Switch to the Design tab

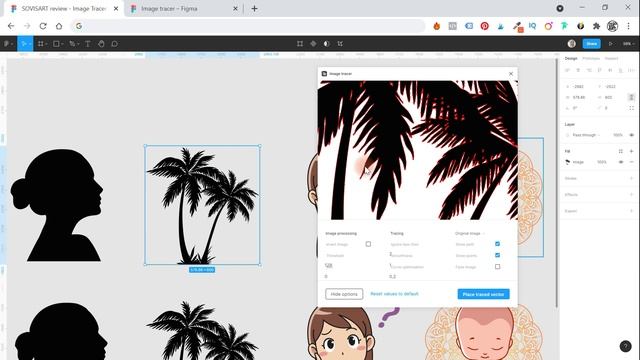tap(571, 58)
